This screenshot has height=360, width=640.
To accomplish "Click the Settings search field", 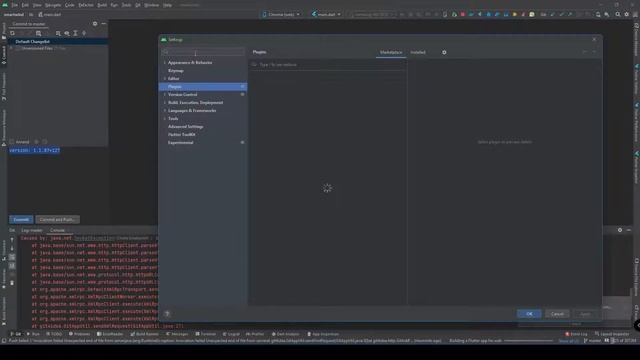I will click(203, 52).
